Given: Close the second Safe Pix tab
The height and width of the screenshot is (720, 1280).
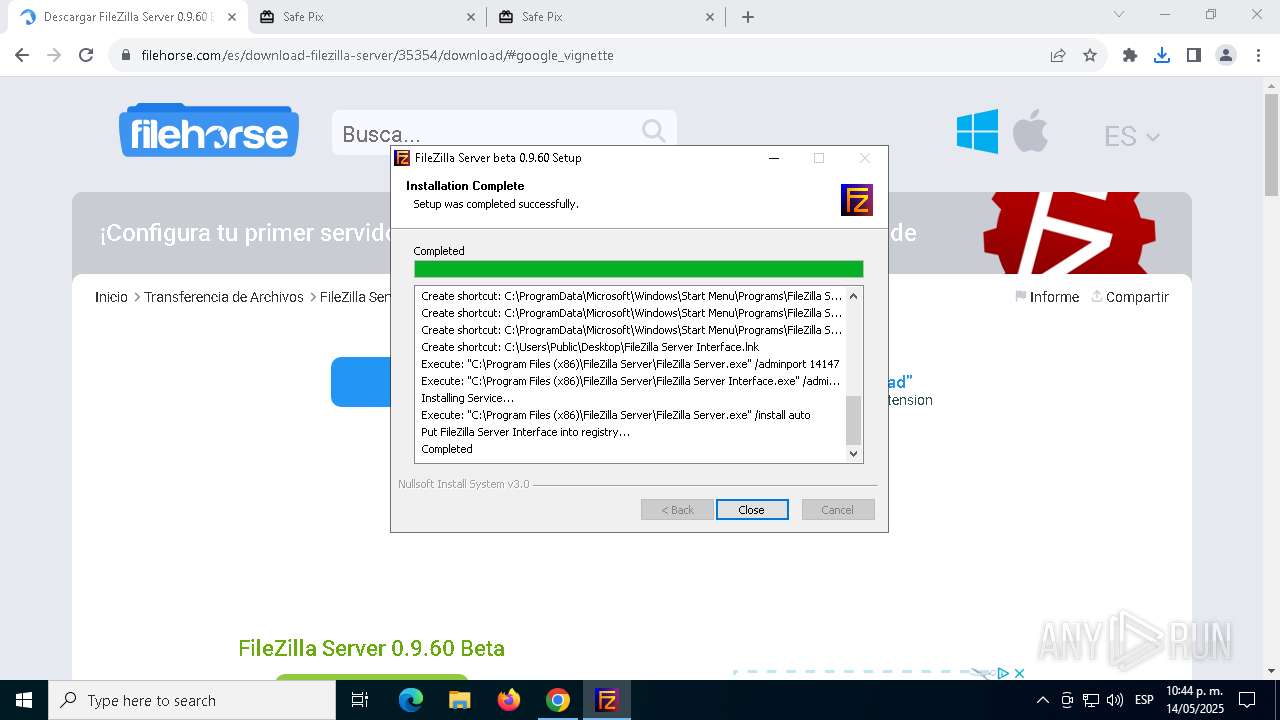Looking at the screenshot, I should pos(711,17).
